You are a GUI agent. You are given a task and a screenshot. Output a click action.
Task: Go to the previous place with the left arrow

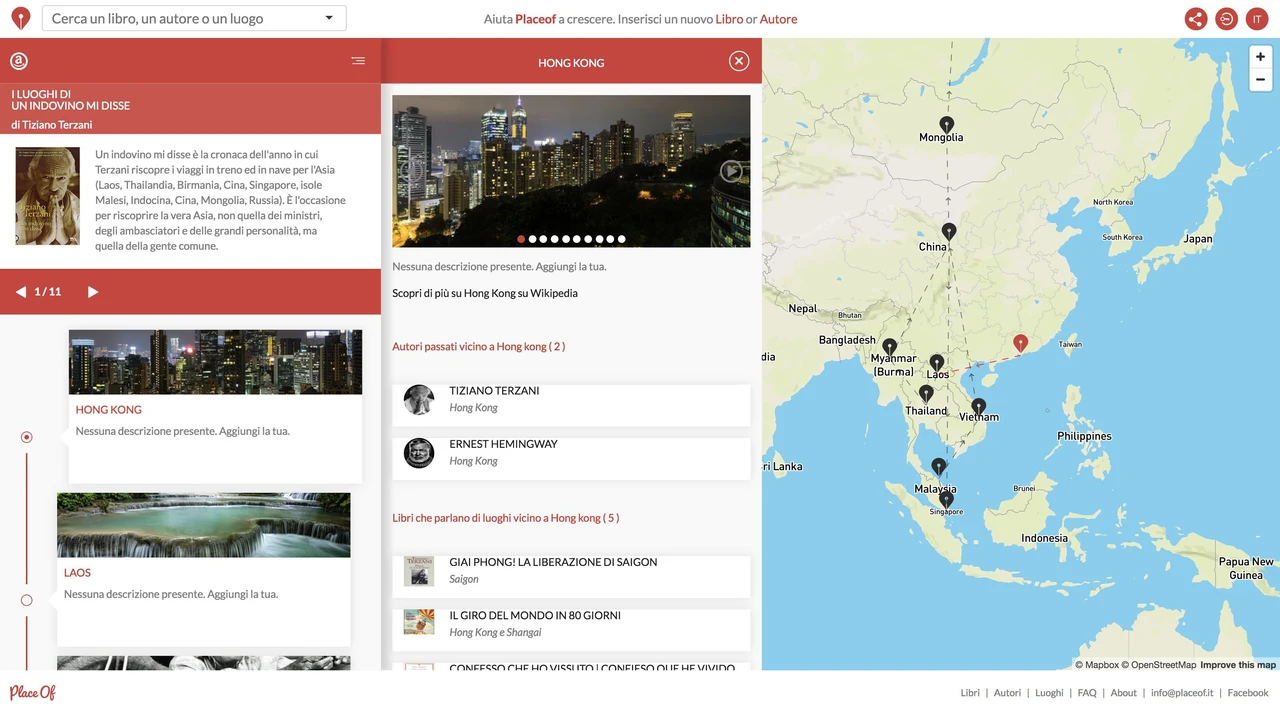click(20, 292)
